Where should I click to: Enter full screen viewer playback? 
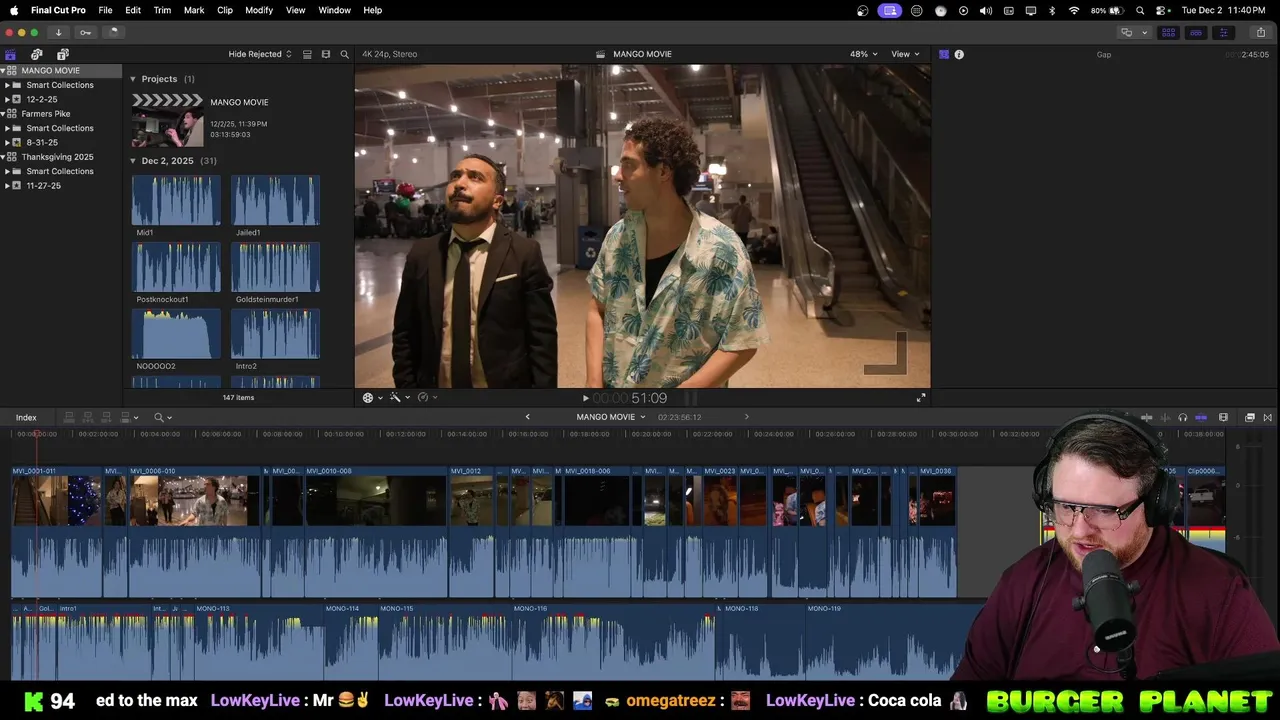coord(921,397)
